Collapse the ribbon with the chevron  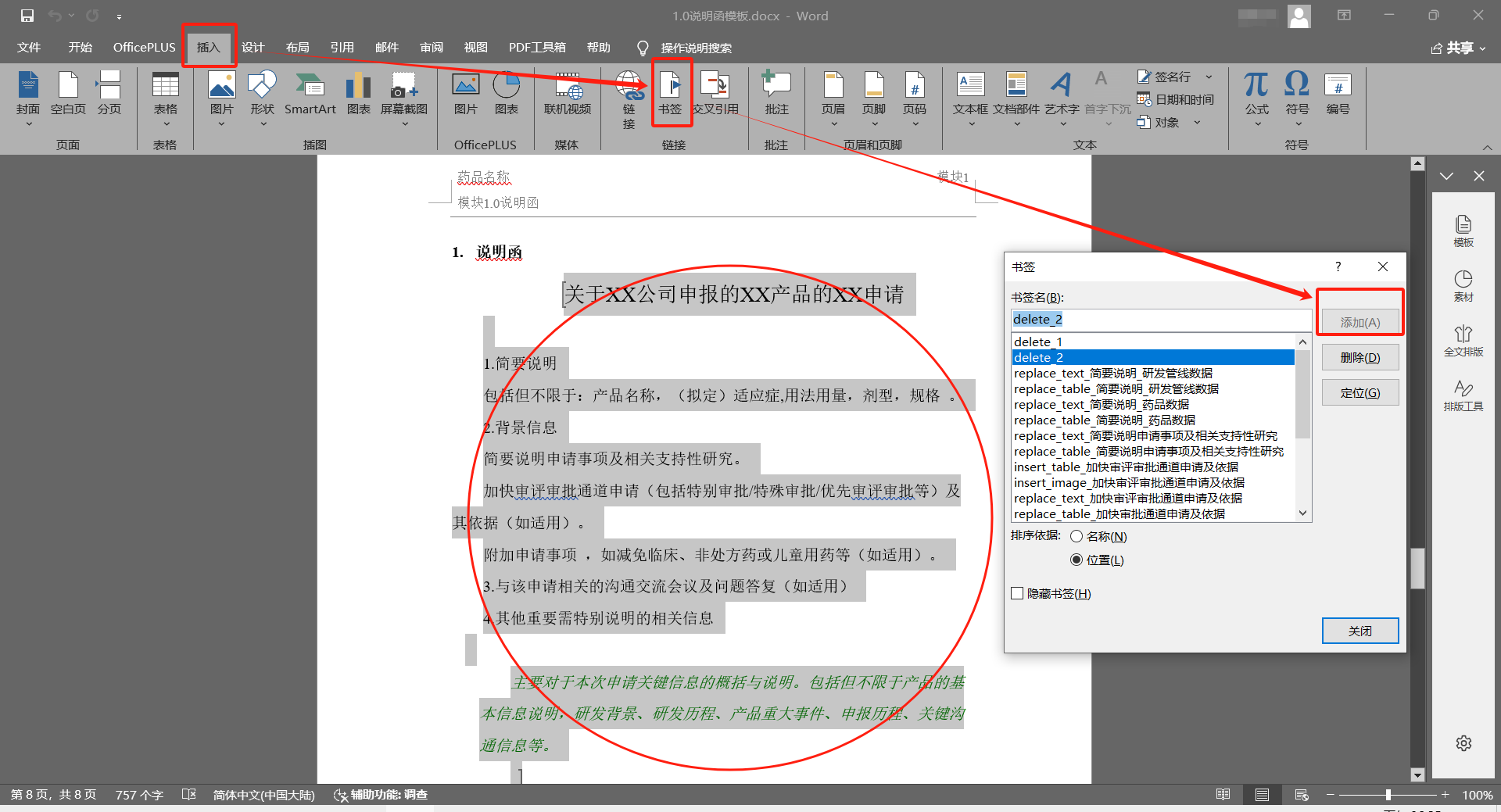click(x=1487, y=147)
